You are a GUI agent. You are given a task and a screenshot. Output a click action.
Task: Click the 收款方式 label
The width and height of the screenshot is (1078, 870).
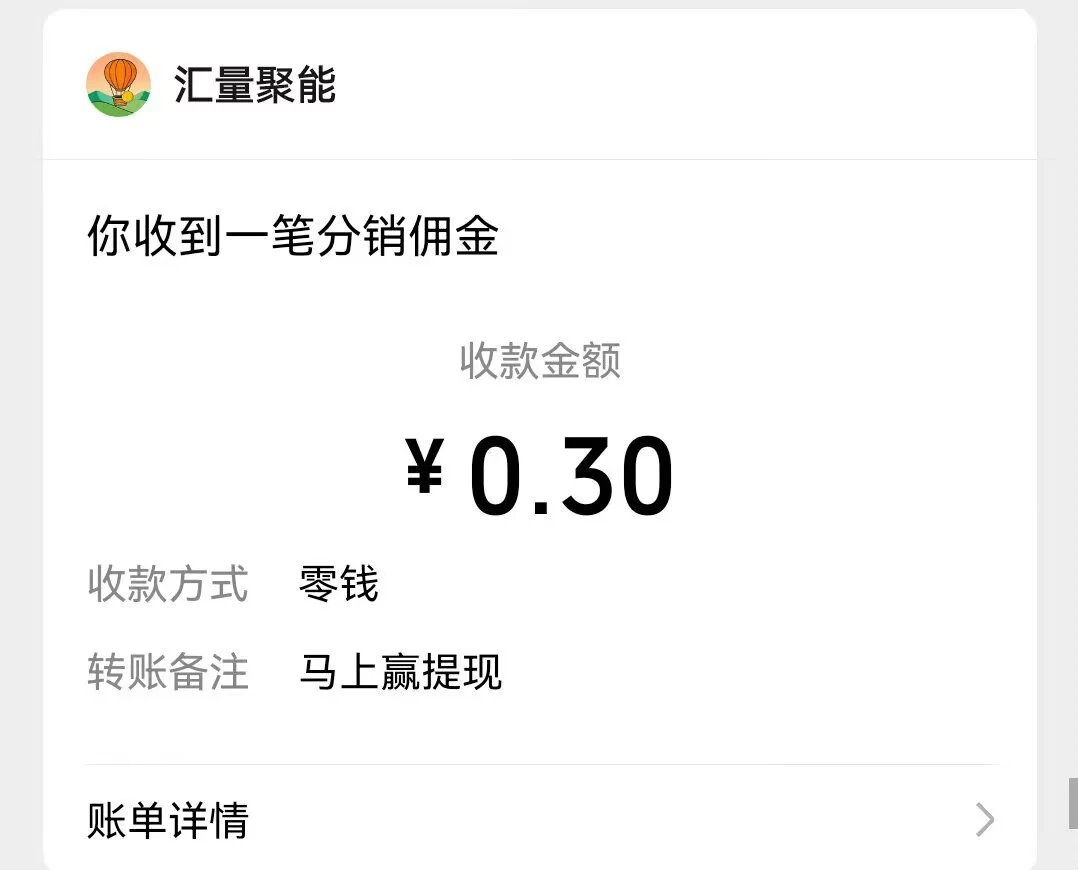click(x=167, y=584)
